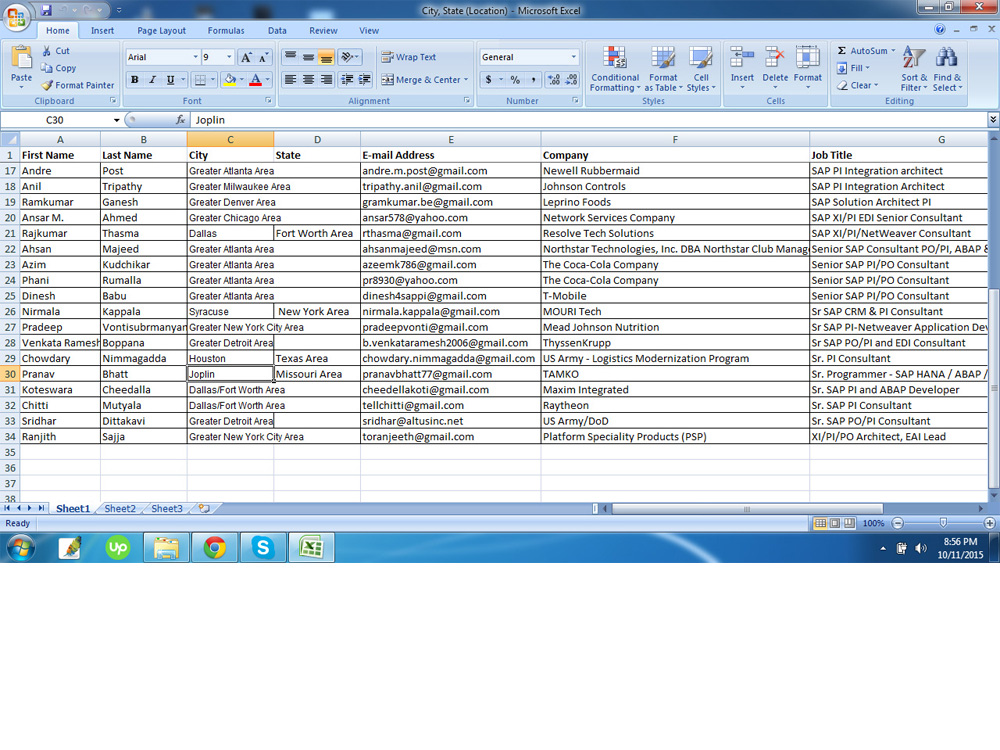Apply the red font color swatch

[255, 80]
